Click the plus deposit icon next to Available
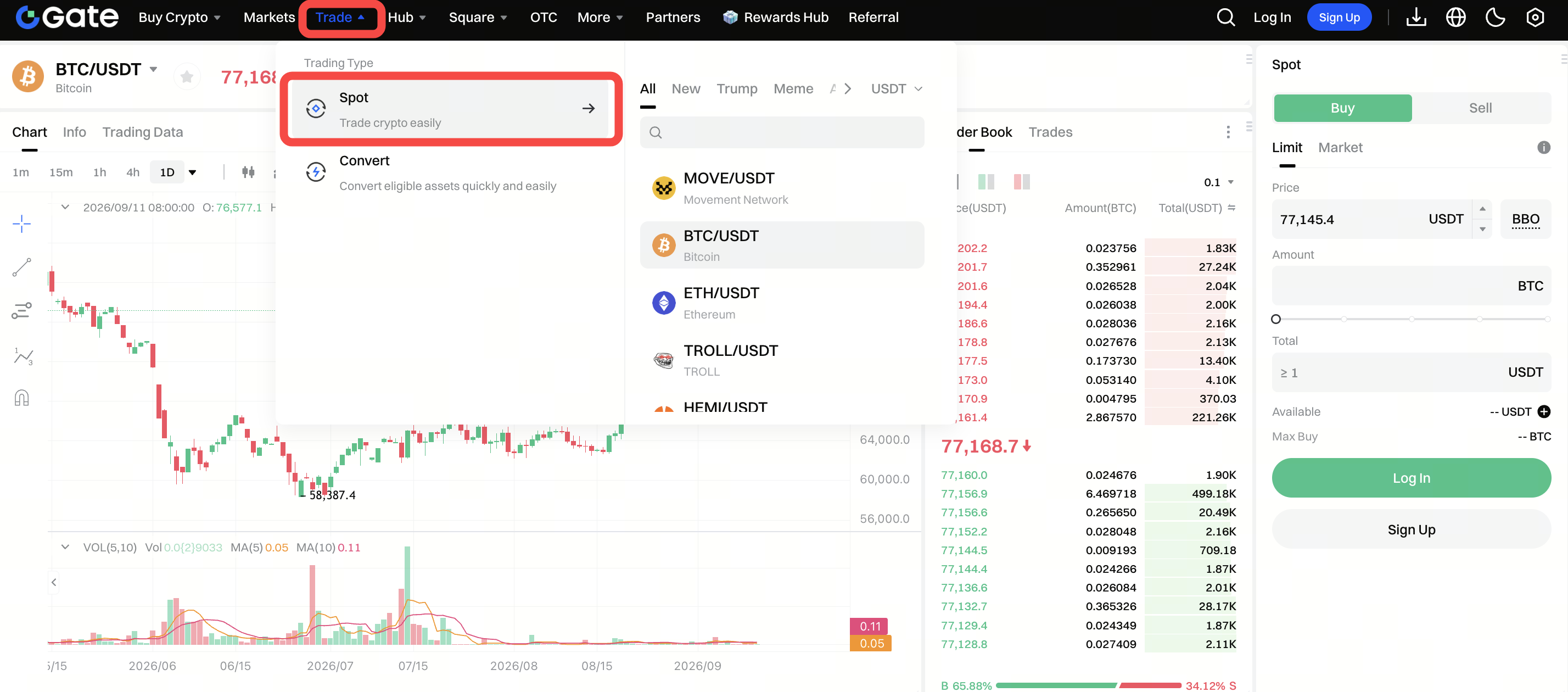This screenshot has height=692, width=1568. pyautogui.click(x=1544, y=412)
